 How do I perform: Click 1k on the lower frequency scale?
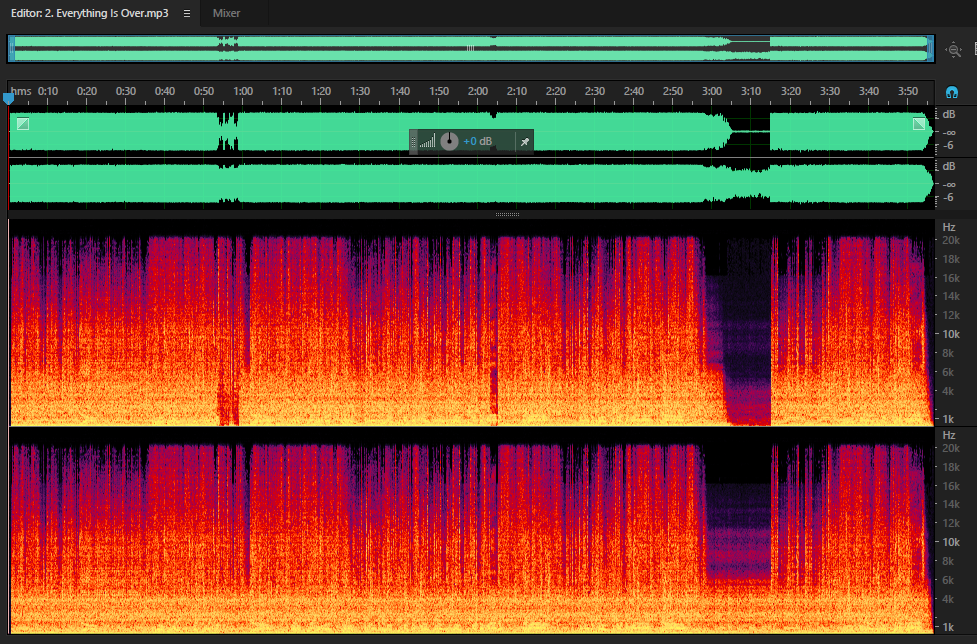tap(948, 627)
